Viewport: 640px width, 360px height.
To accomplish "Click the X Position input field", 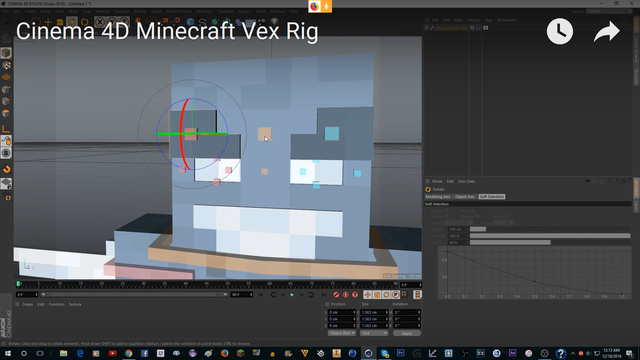I will point(342,312).
